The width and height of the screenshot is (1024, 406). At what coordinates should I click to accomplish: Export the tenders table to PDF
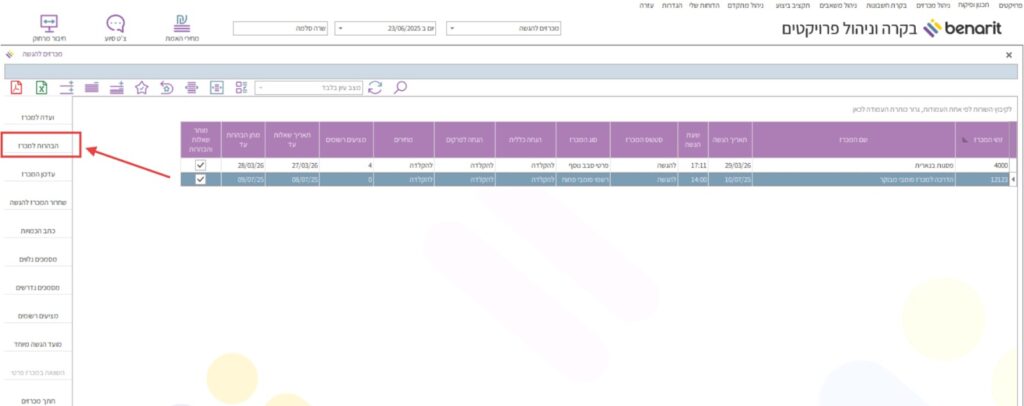pyautogui.click(x=17, y=88)
